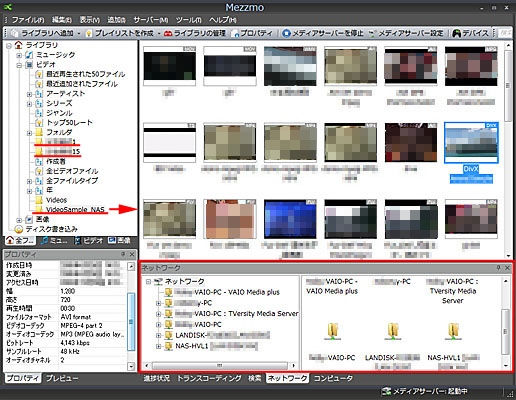Select 全ビデオファイル in the tree
The image size is (516, 400).
[x=72, y=171]
